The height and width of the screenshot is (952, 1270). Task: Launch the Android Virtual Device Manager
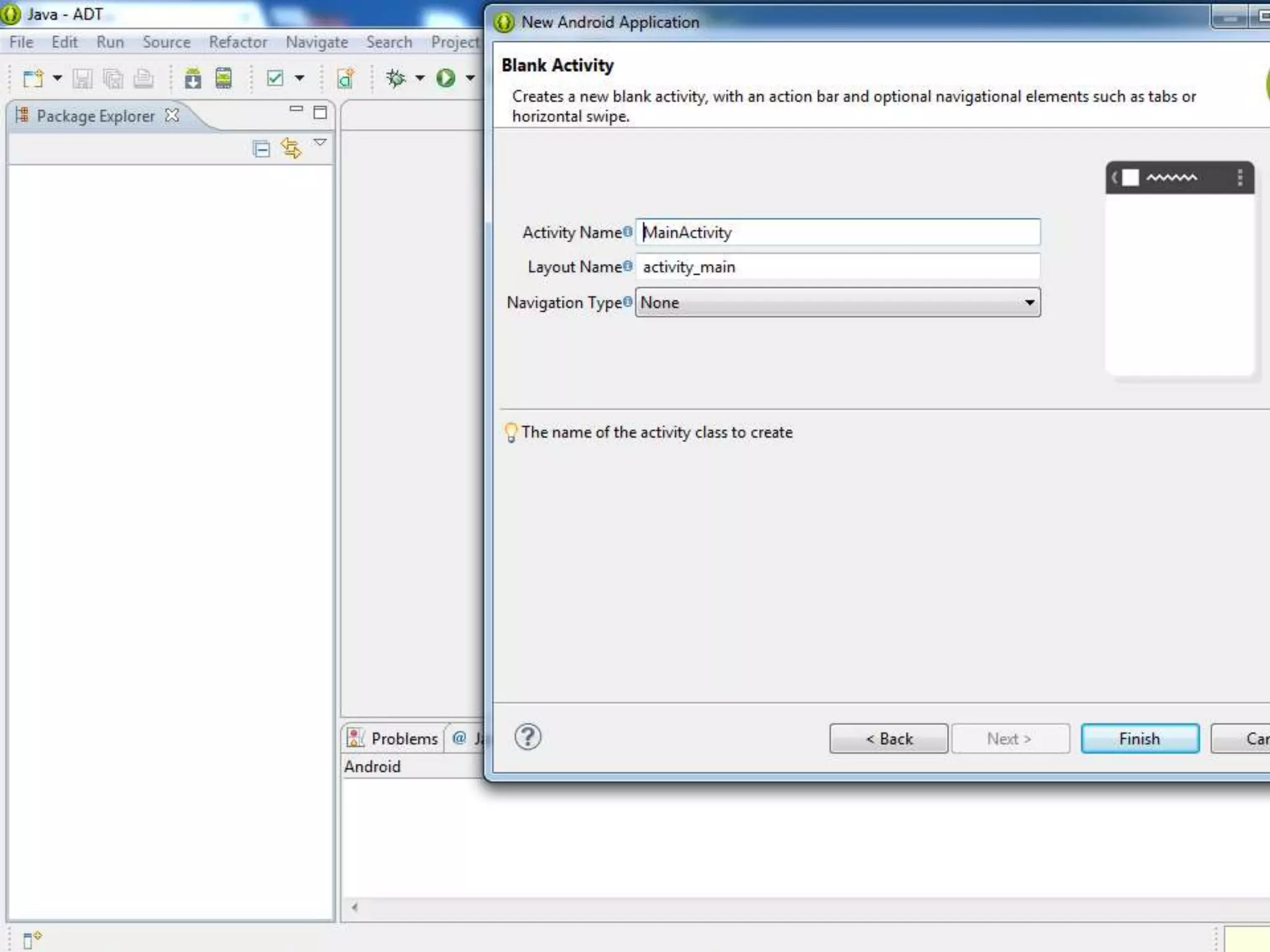(223, 79)
